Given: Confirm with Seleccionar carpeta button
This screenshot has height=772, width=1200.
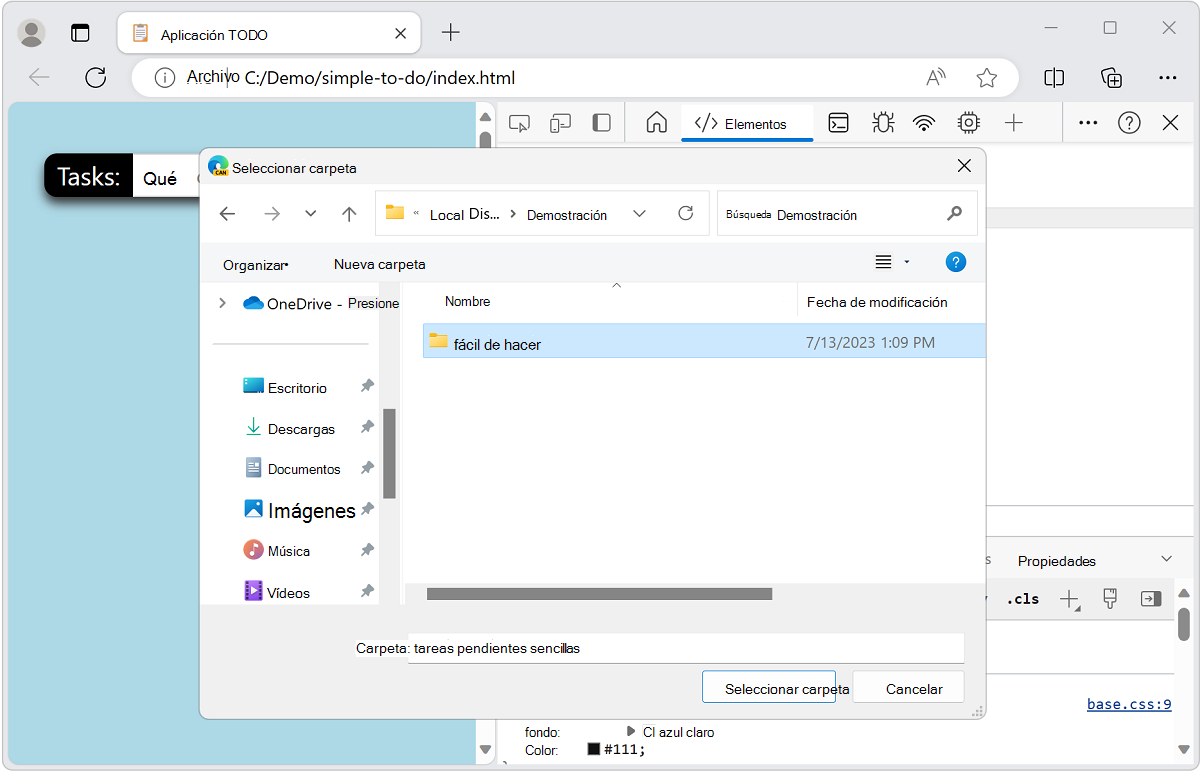Looking at the screenshot, I should coord(769,688).
